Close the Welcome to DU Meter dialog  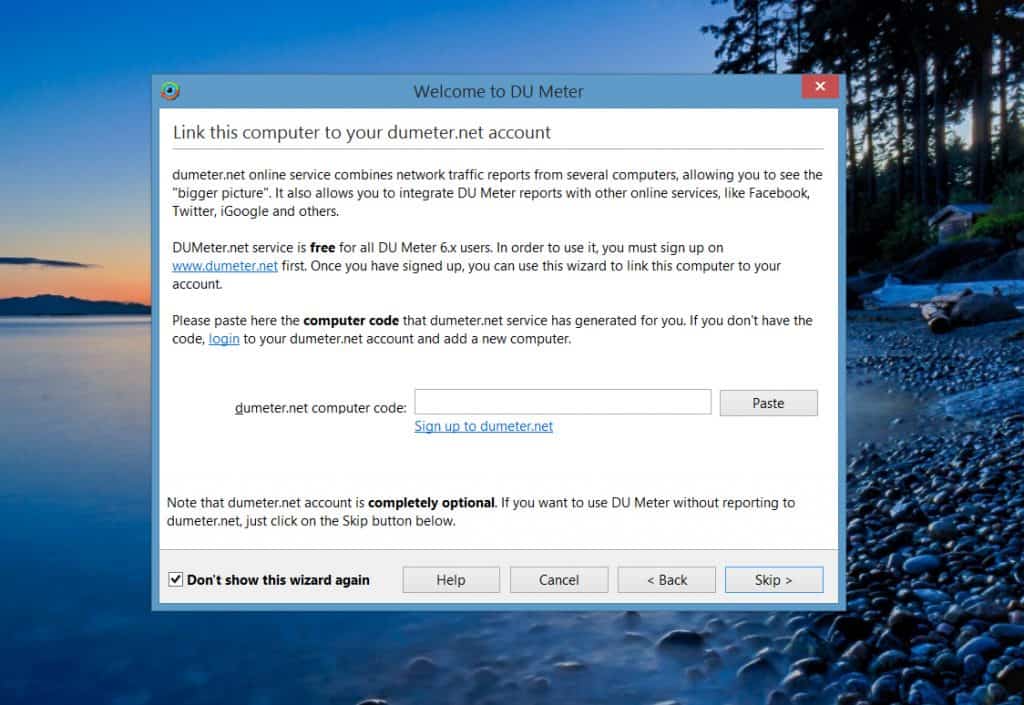click(820, 86)
